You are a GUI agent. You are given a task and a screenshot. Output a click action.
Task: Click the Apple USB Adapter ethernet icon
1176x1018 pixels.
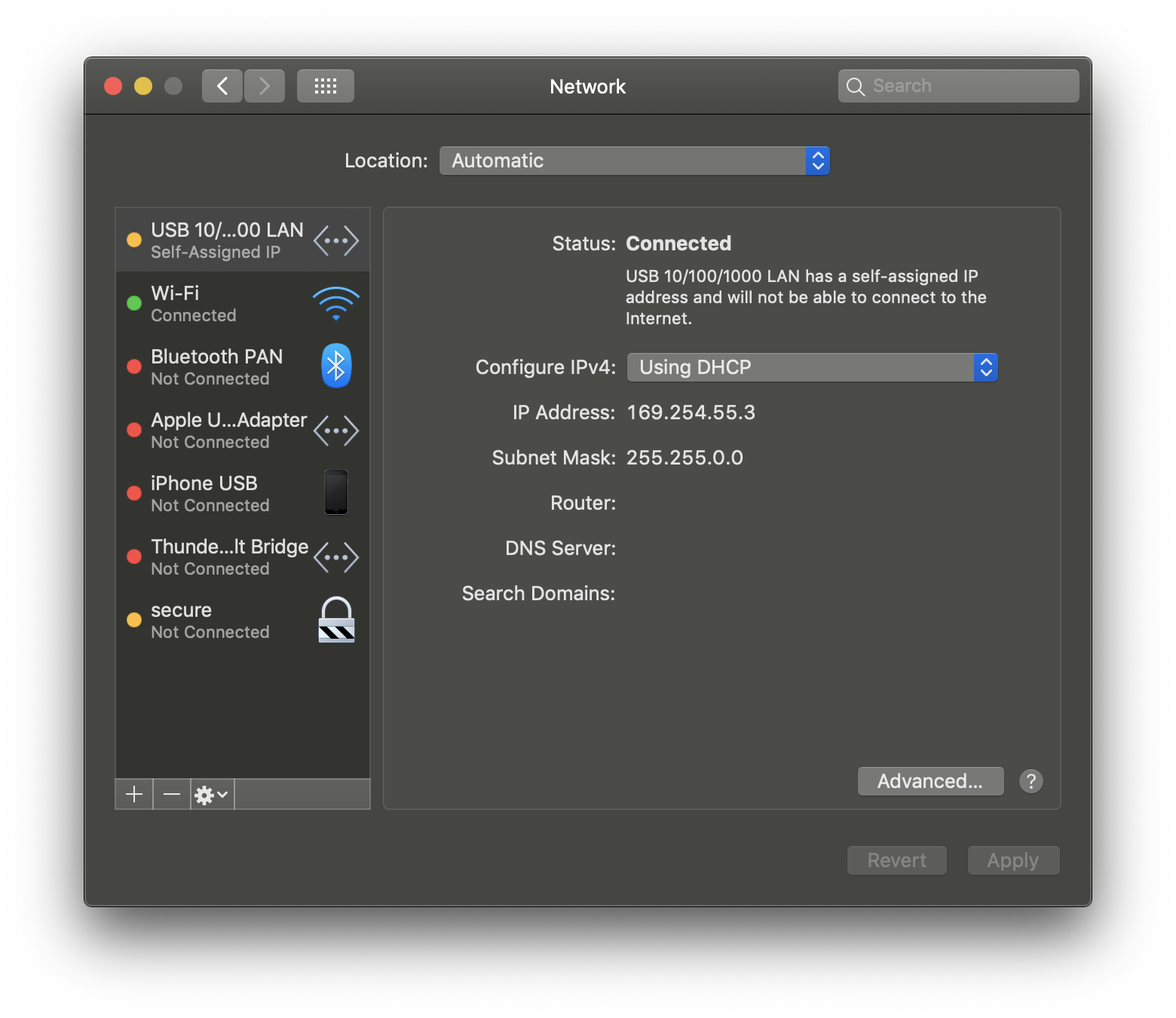pyautogui.click(x=336, y=431)
